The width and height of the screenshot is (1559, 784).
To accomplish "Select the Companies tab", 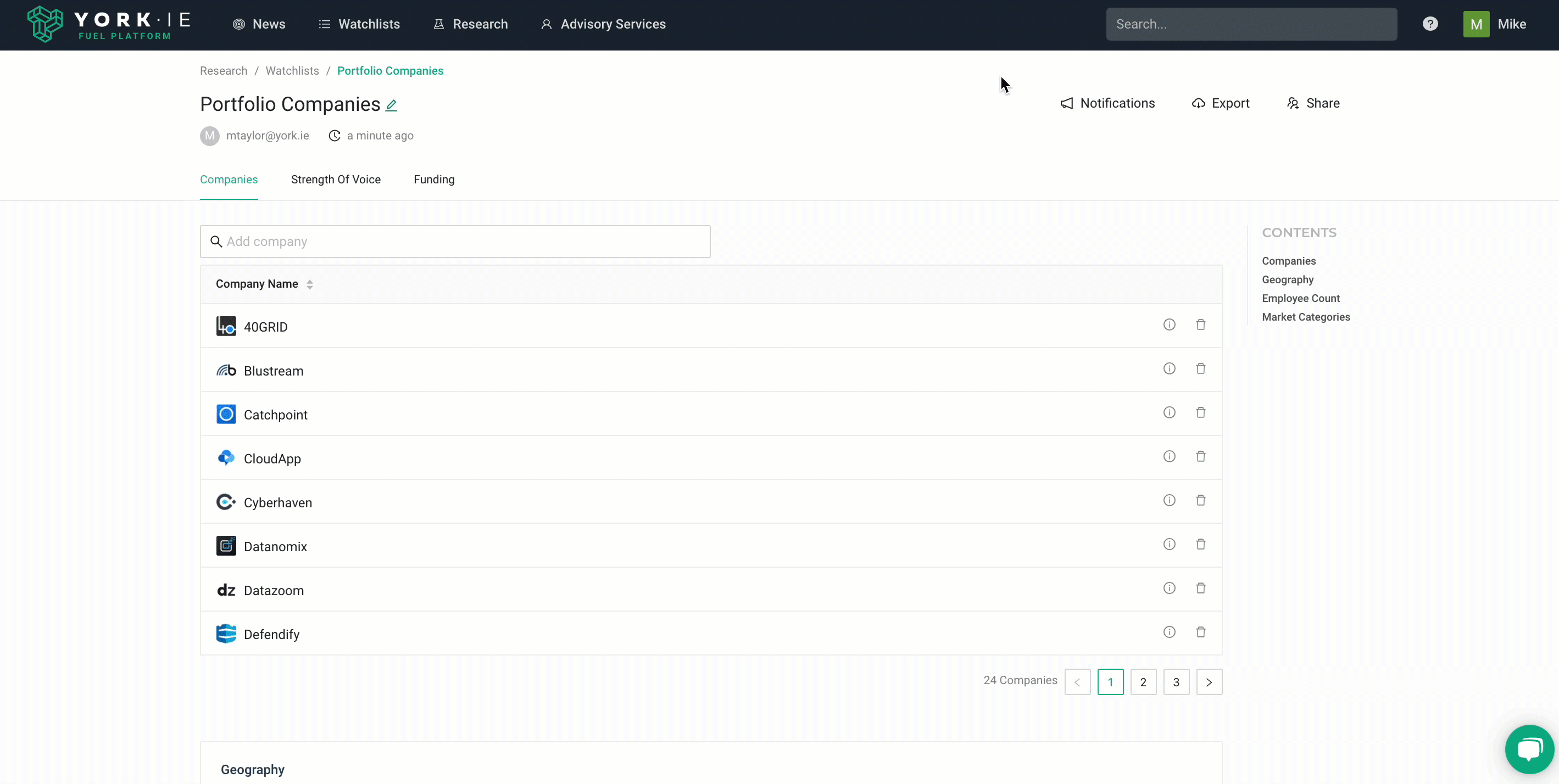I will (229, 180).
